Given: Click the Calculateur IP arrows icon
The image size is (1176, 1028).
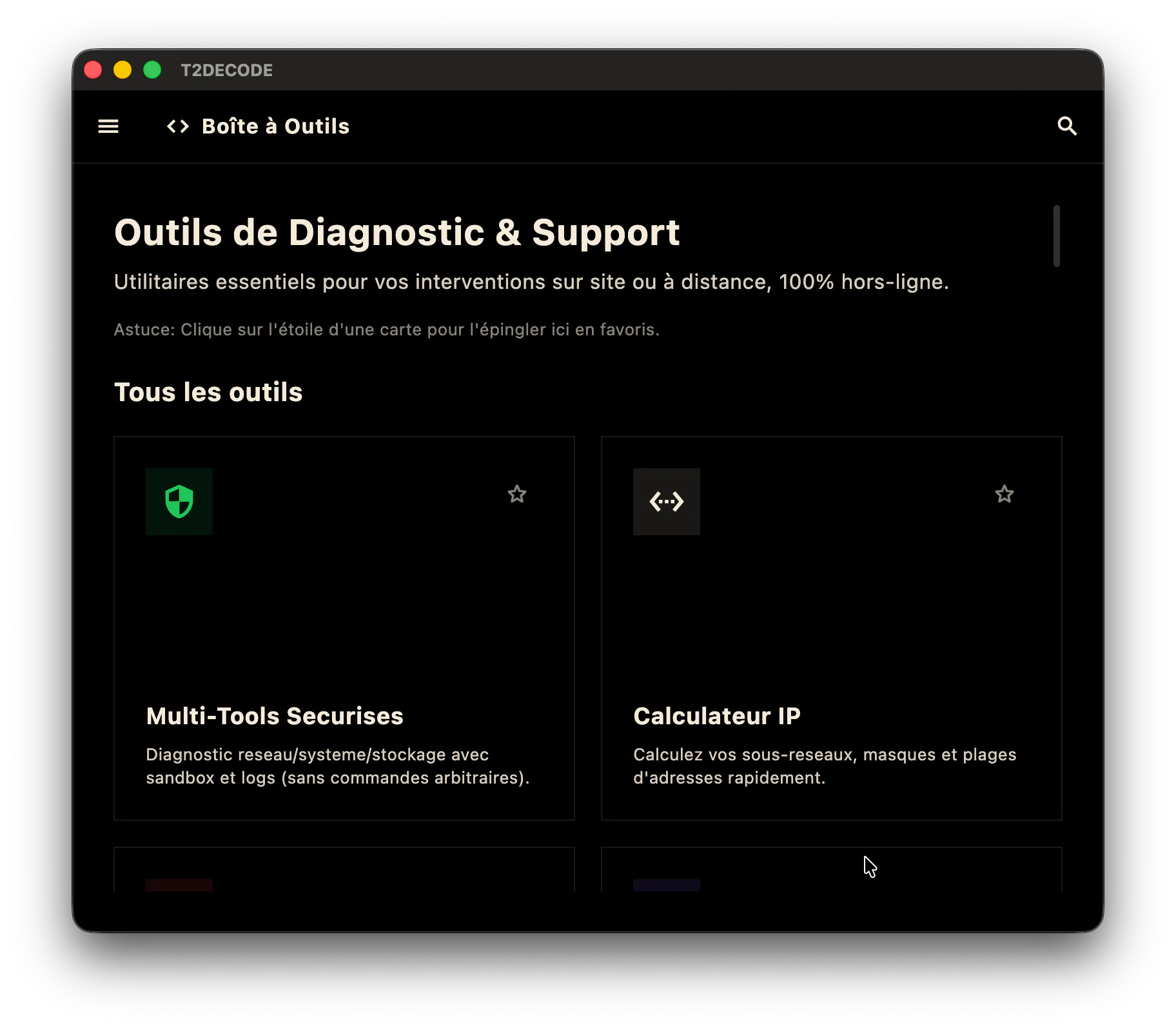Looking at the screenshot, I should tap(667, 502).
